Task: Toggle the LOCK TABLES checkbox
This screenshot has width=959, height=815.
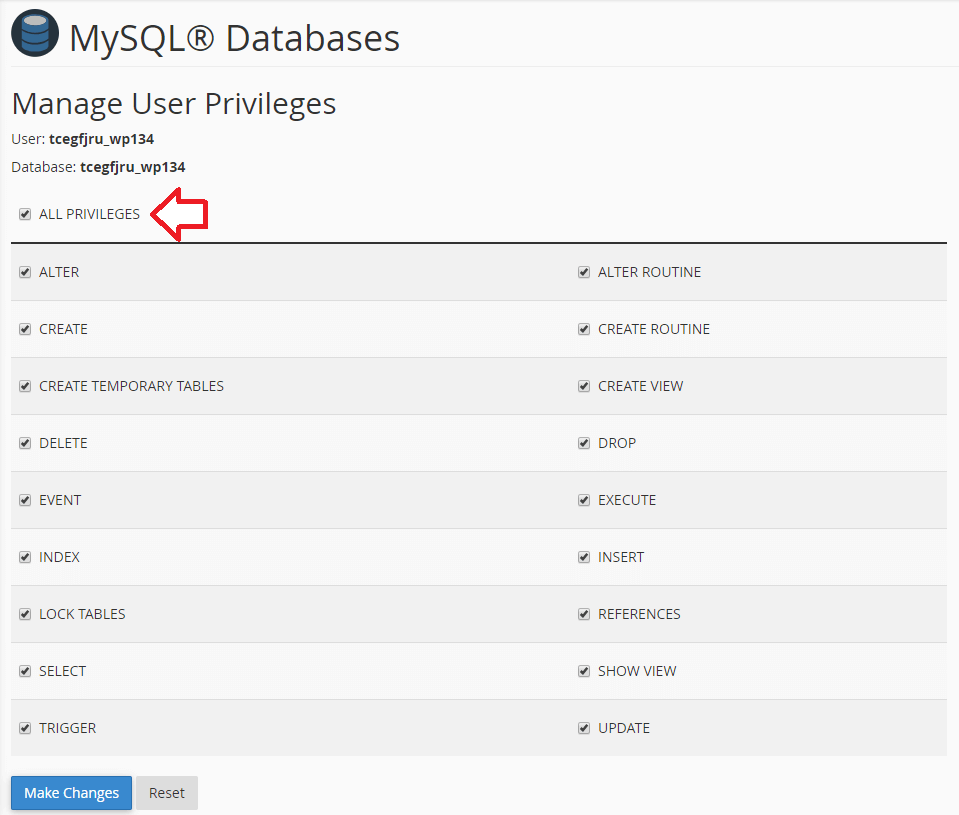Action: click(25, 614)
